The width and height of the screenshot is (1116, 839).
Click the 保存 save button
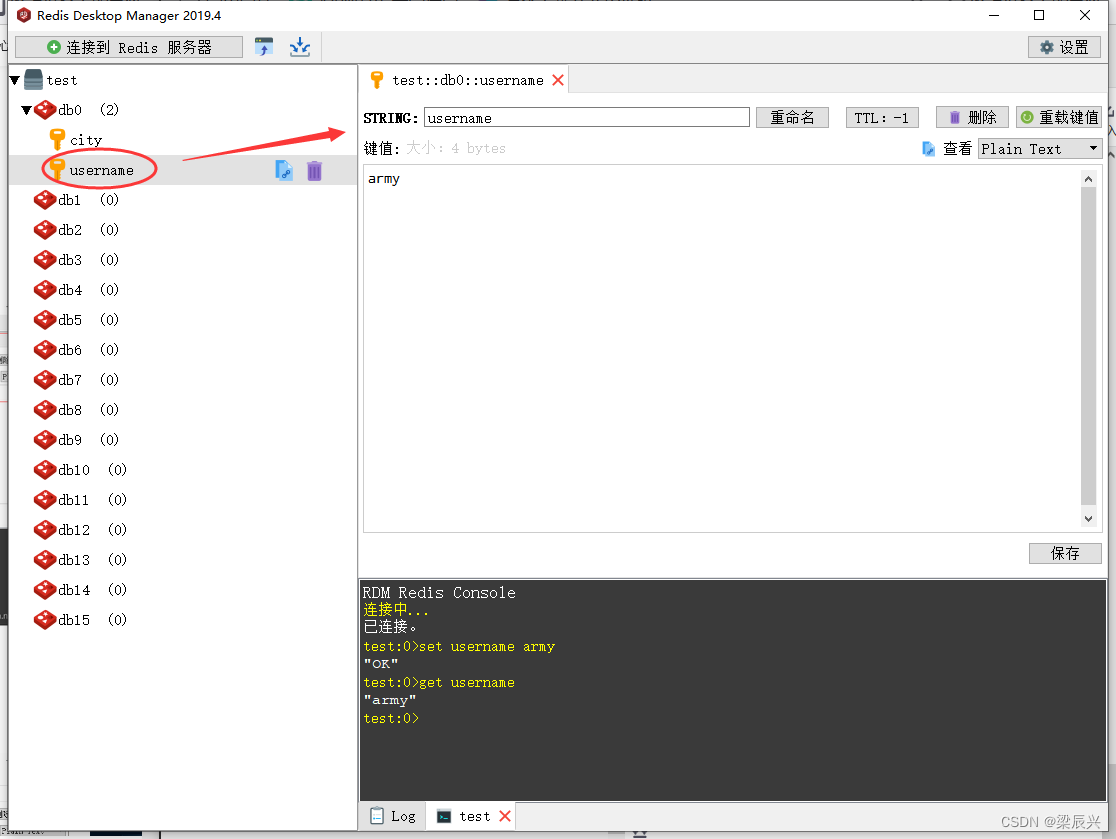pos(1065,554)
